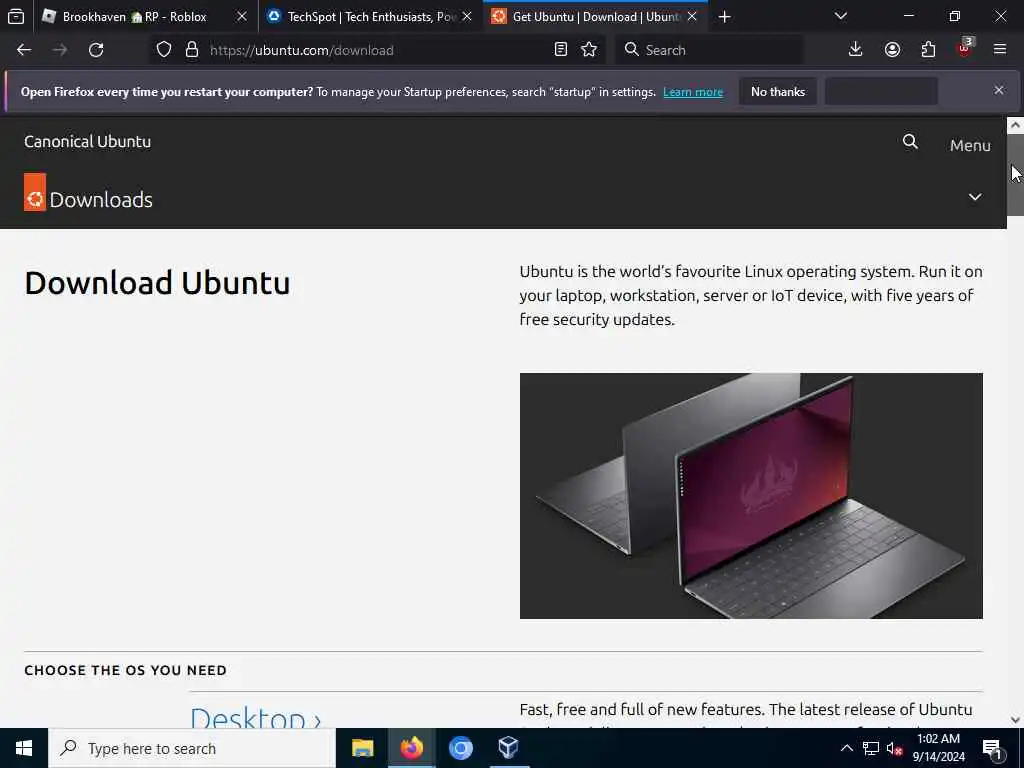The width and height of the screenshot is (1024, 768).
Task: Select the Get Ubuntu Download tab
Action: [x=595, y=17]
